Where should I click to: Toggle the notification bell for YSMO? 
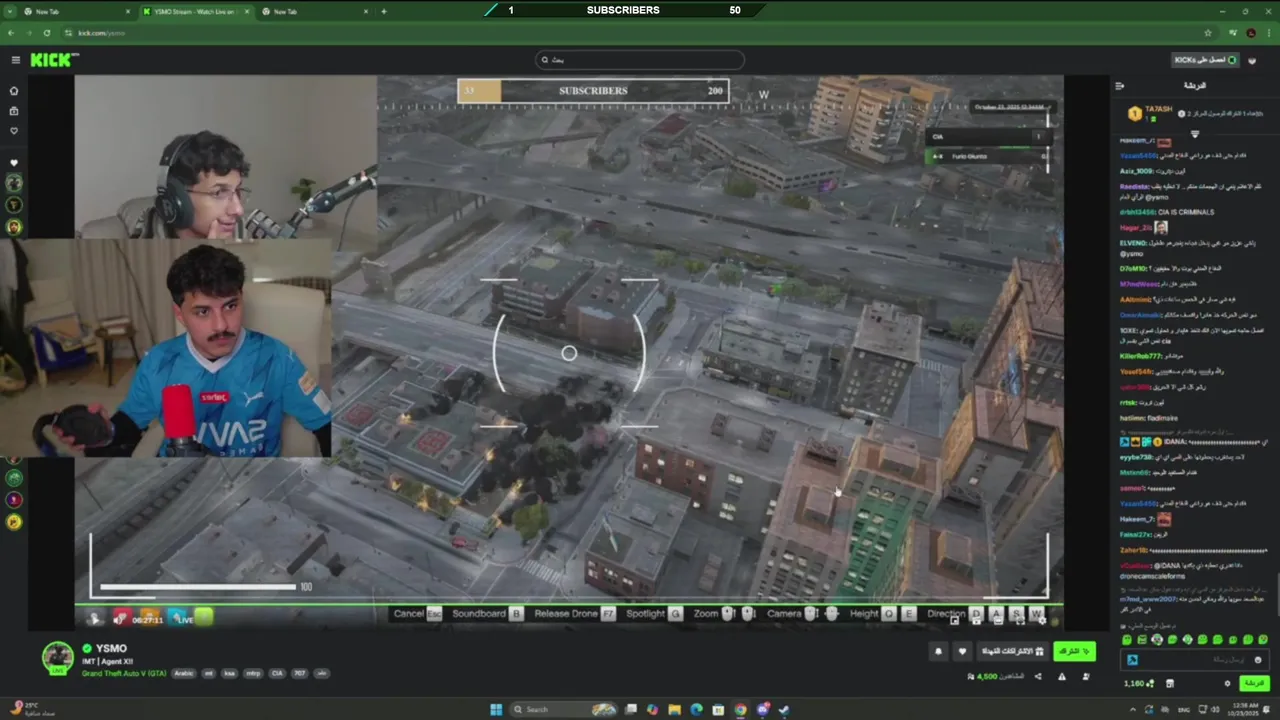938,651
